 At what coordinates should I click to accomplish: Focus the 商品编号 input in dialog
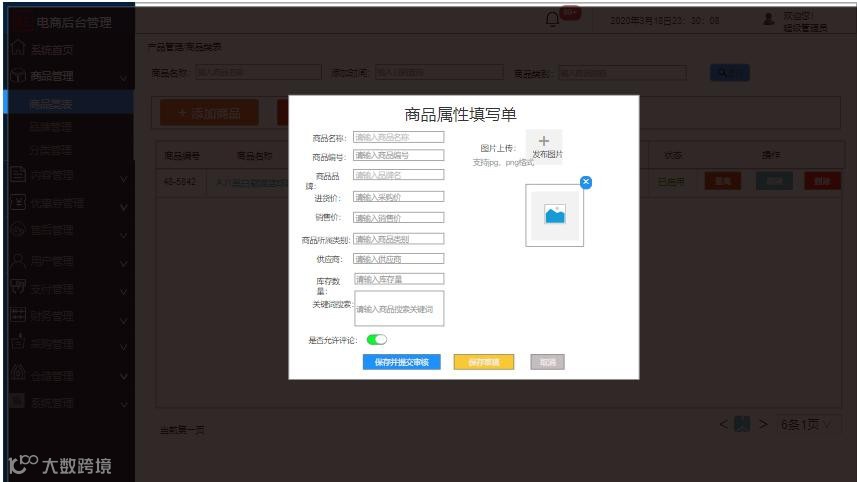point(398,155)
